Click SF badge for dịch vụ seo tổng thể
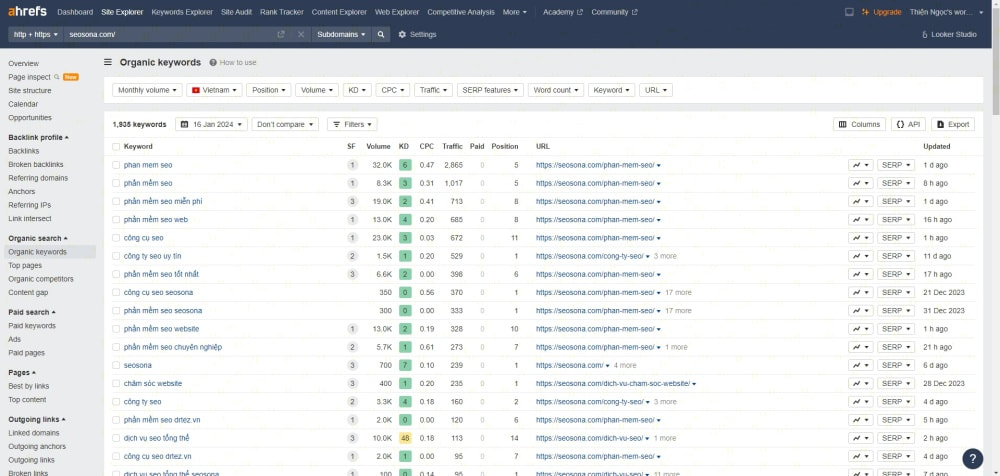The width and height of the screenshot is (1000, 476). [351, 438]
